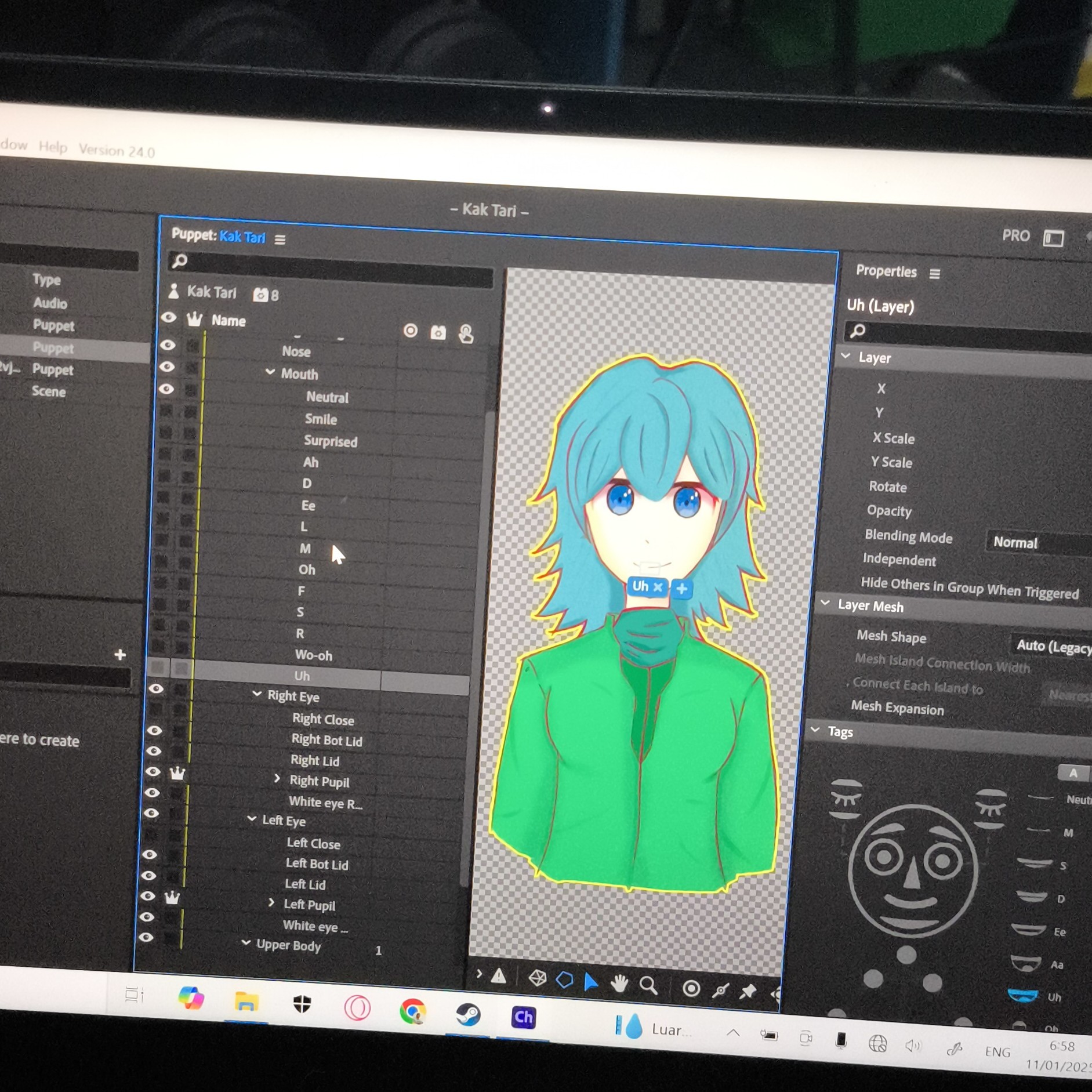
Task: Toggle visibility of the Left Pupil layer
Action: 148,896
